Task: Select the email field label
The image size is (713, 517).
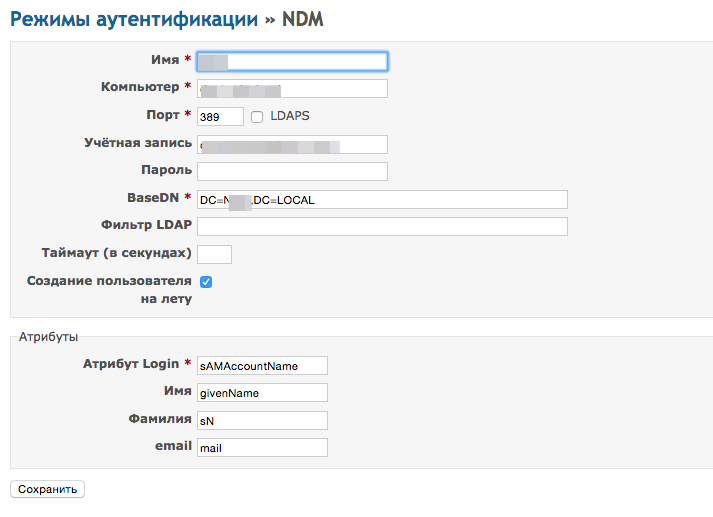Action: tap(173, 446)
